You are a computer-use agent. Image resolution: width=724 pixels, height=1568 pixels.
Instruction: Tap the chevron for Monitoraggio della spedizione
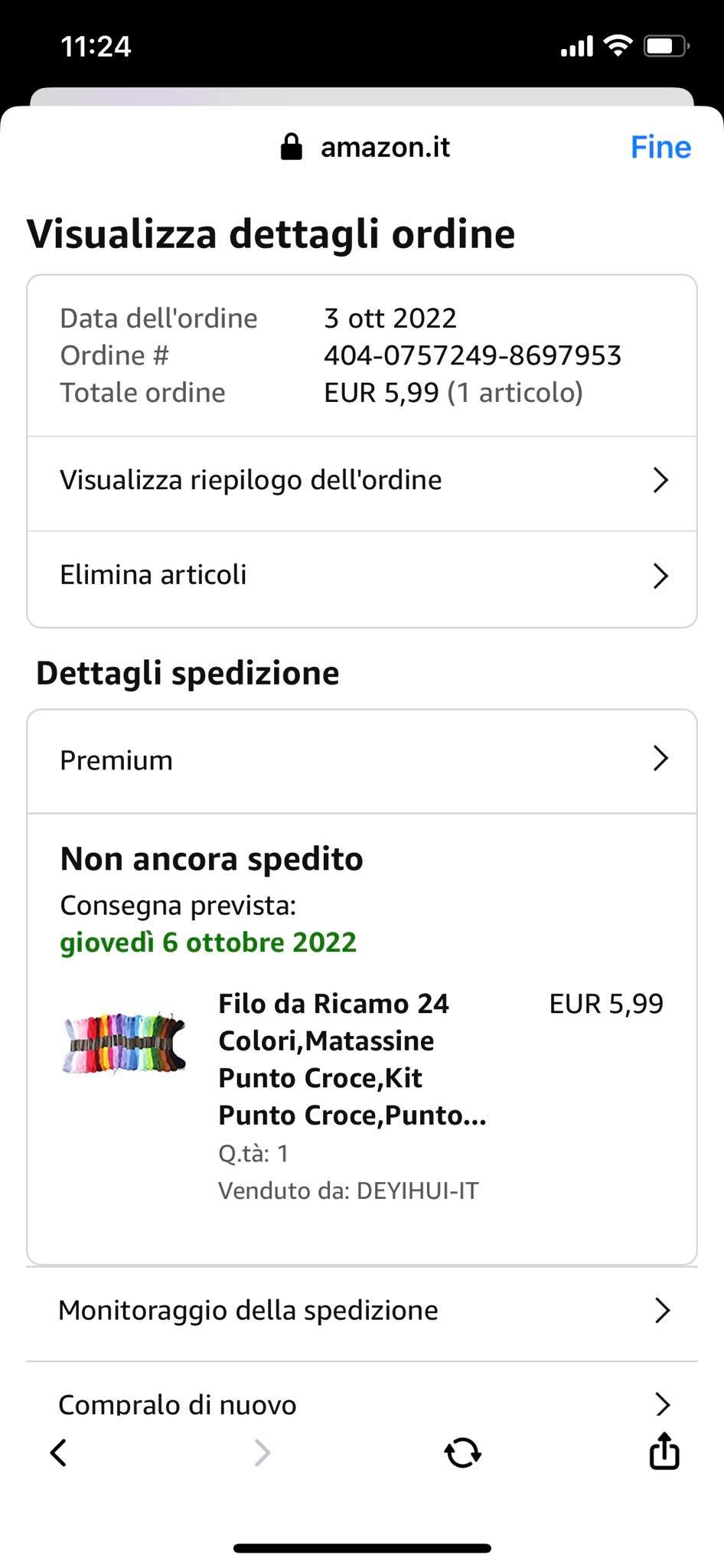click(662, 1311)
